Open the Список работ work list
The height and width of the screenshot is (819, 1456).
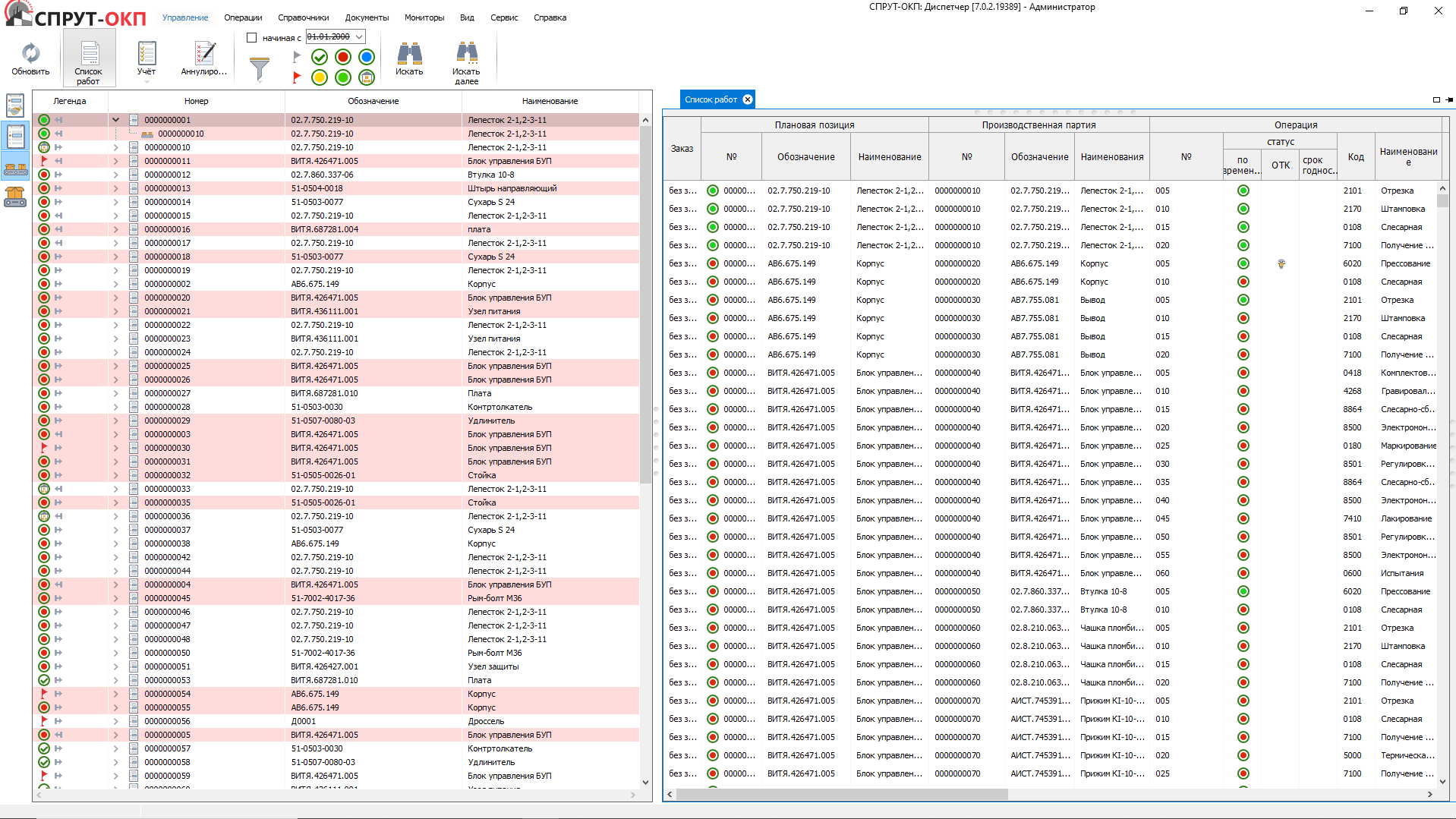[x=89, y=55]
